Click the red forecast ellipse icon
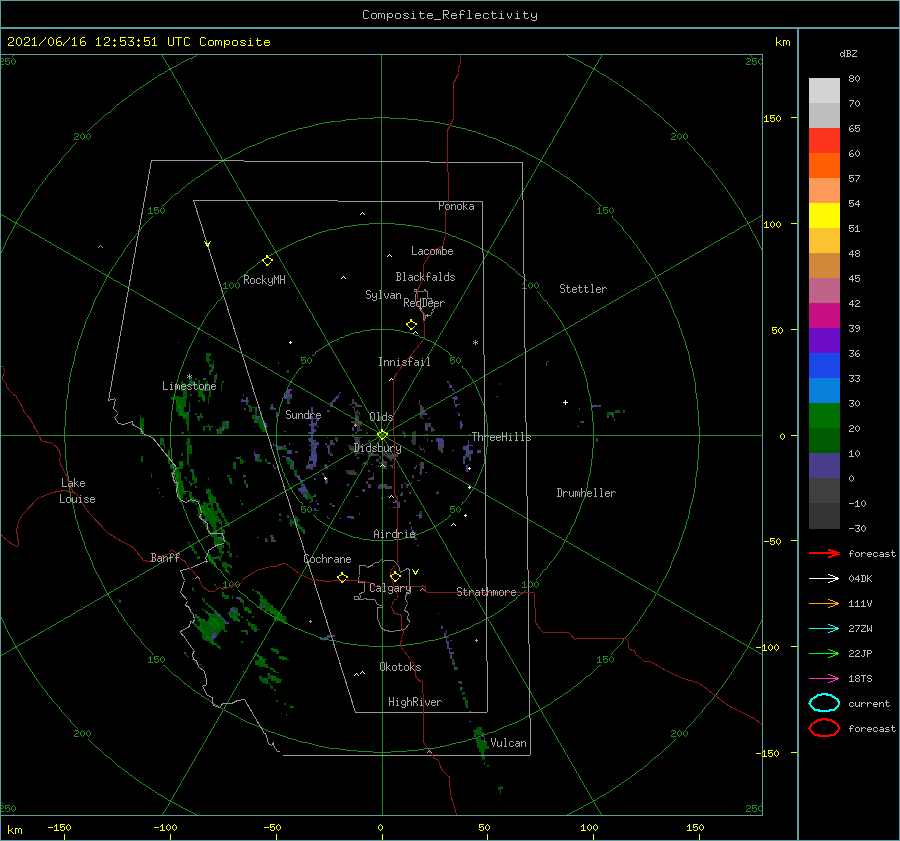The height and width of the screenshot is (841, 900). [824, 728]
